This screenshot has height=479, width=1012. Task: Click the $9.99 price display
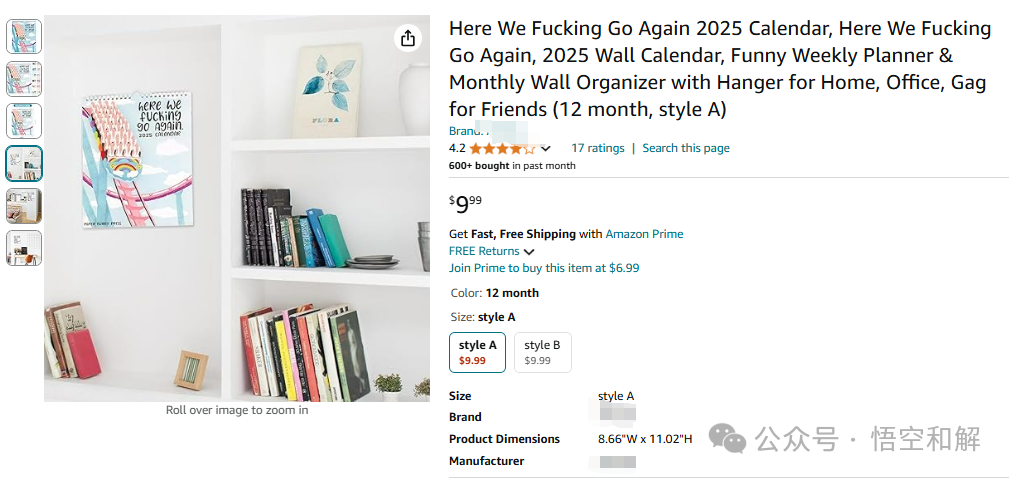pos(465,205)
